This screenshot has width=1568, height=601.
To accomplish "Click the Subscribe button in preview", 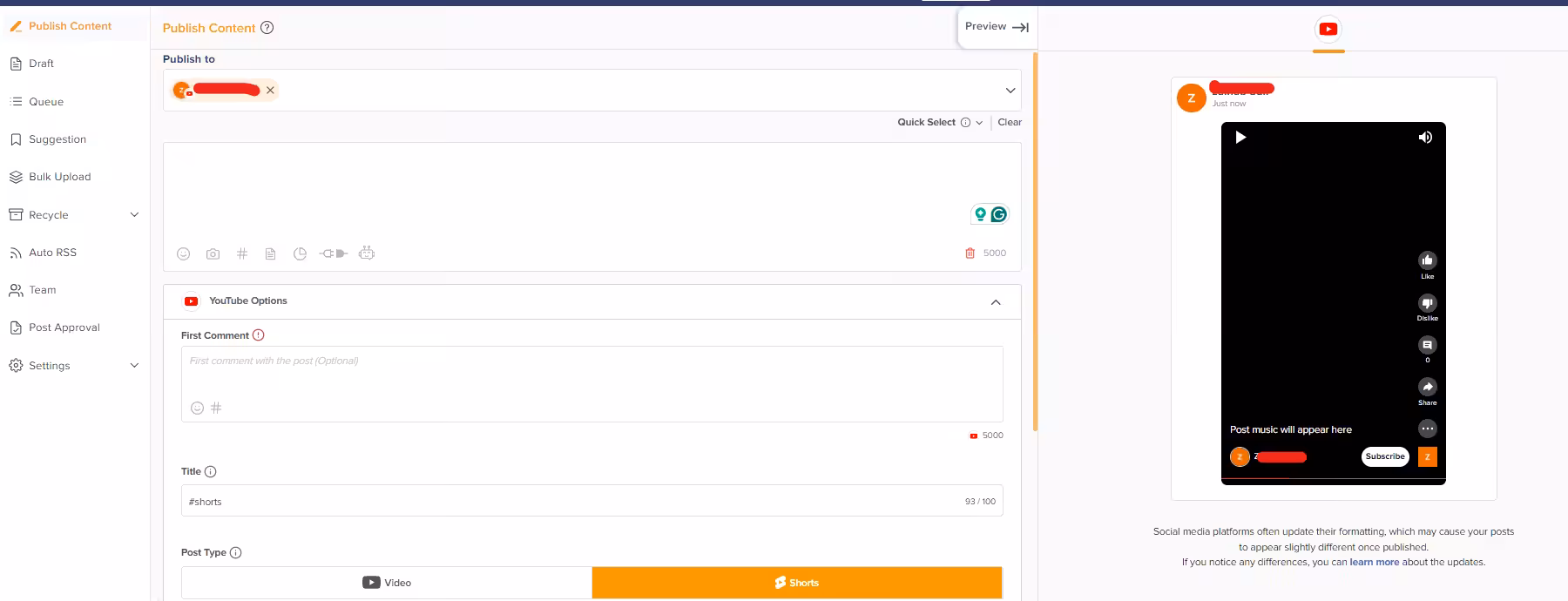I will click(1385, 456).
